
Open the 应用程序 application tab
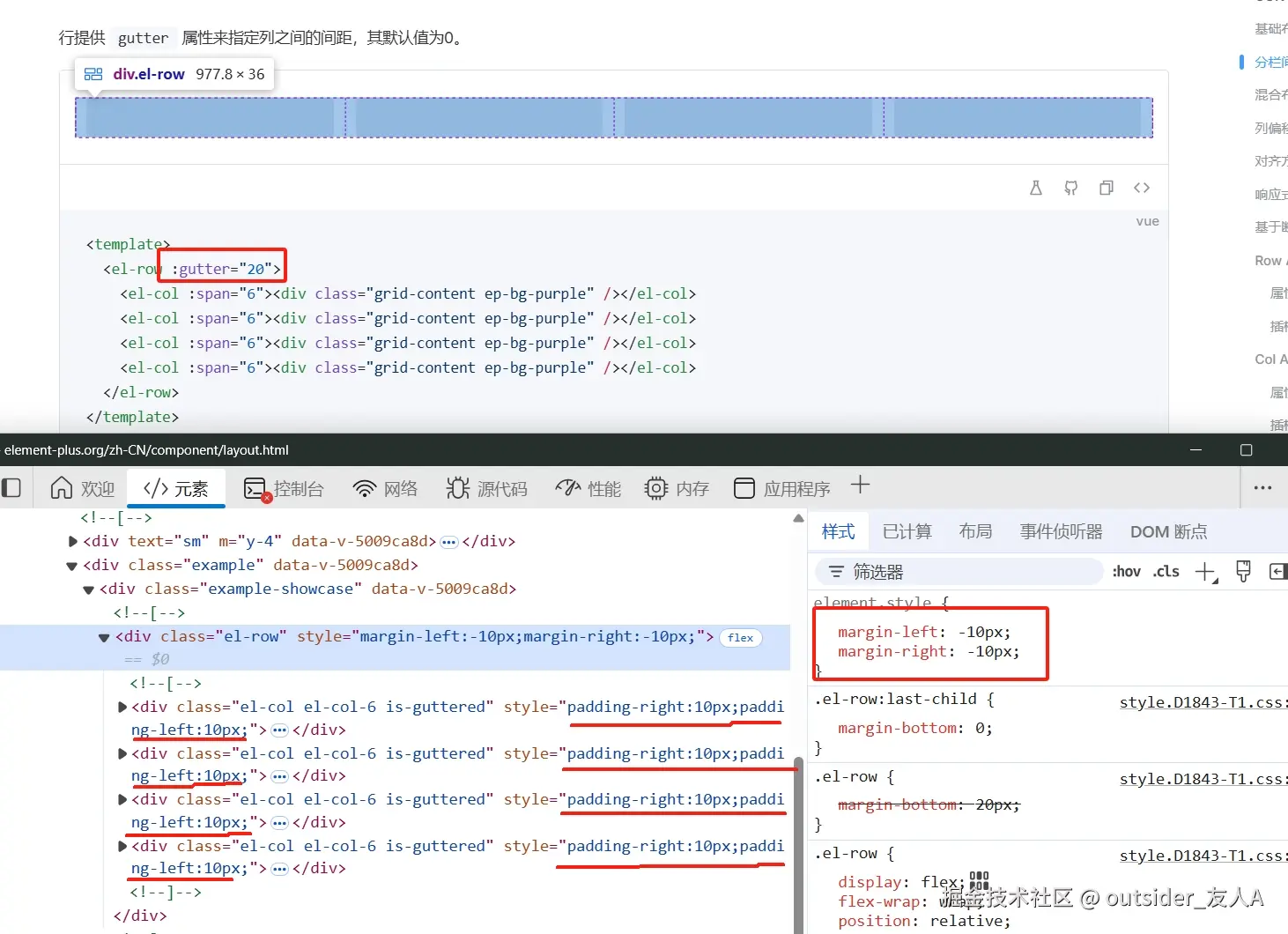(782, 488)
